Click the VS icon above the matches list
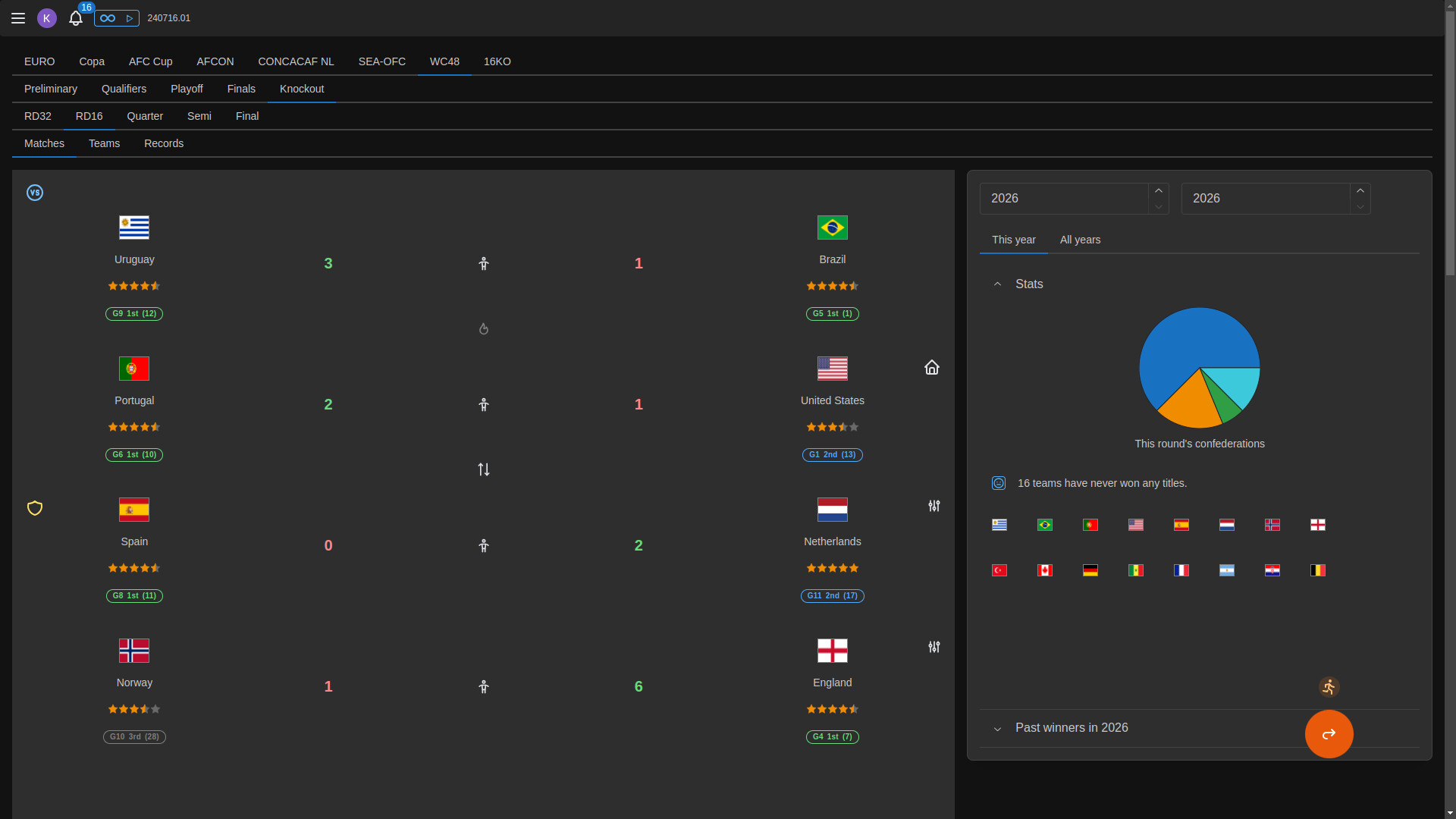 35,193
